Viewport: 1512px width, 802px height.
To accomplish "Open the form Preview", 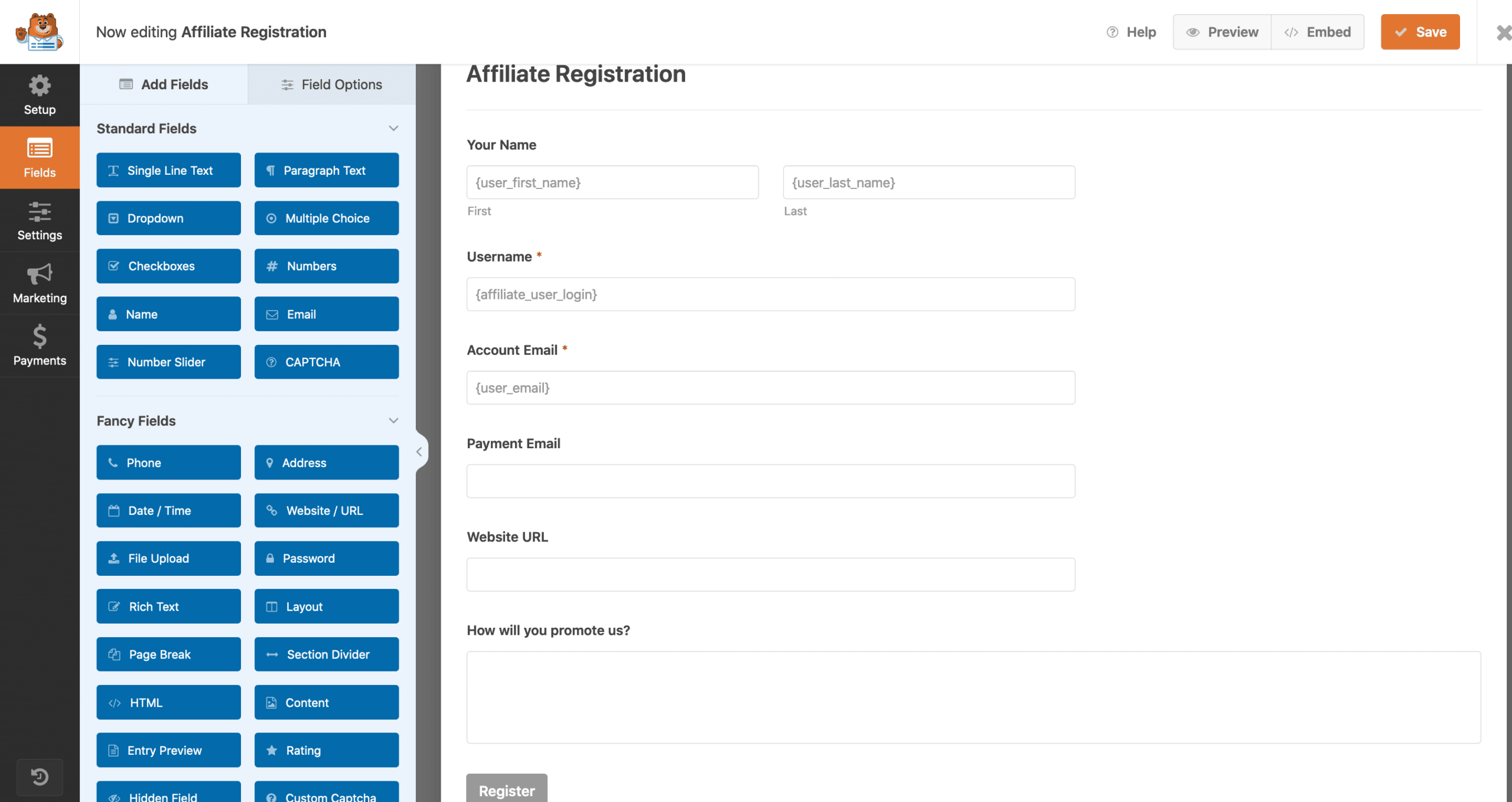I will (x=1221, y=32).
